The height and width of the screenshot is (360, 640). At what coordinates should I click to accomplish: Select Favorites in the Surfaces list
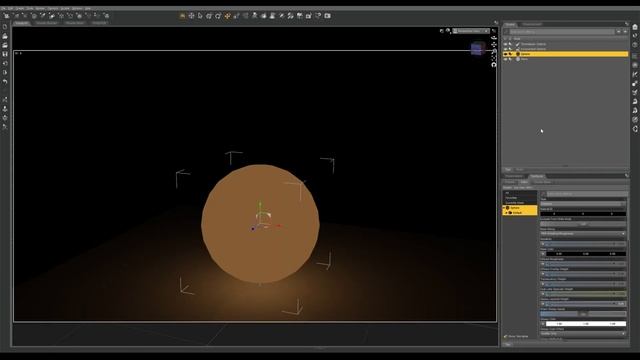coord(511,198)
